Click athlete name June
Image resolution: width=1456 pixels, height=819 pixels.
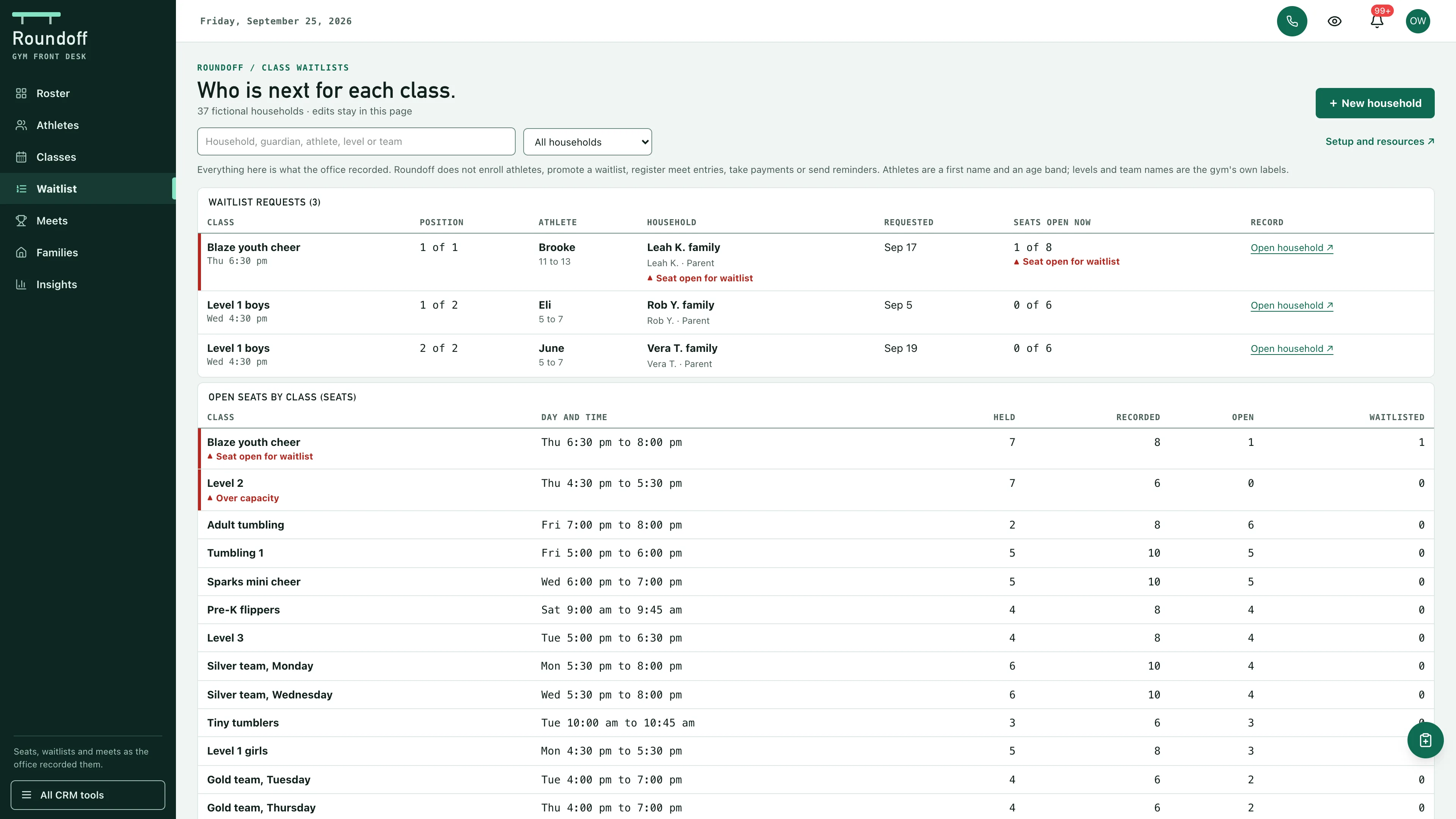click(551, 348)
